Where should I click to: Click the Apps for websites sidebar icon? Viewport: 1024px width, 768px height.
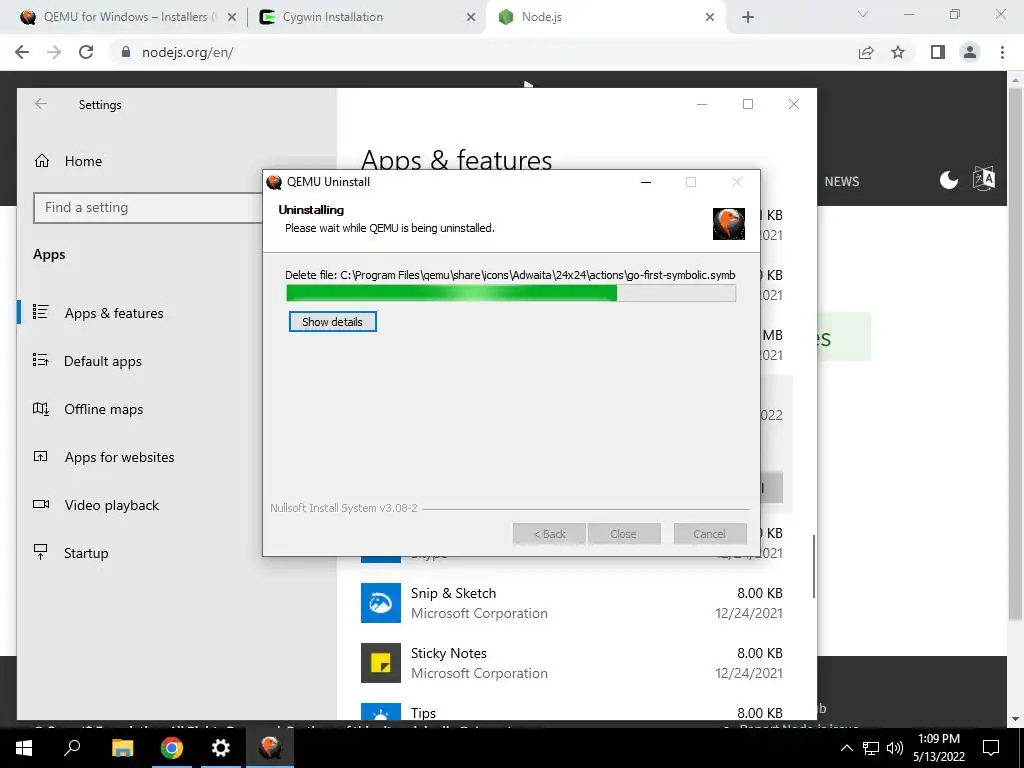(40, 456)
